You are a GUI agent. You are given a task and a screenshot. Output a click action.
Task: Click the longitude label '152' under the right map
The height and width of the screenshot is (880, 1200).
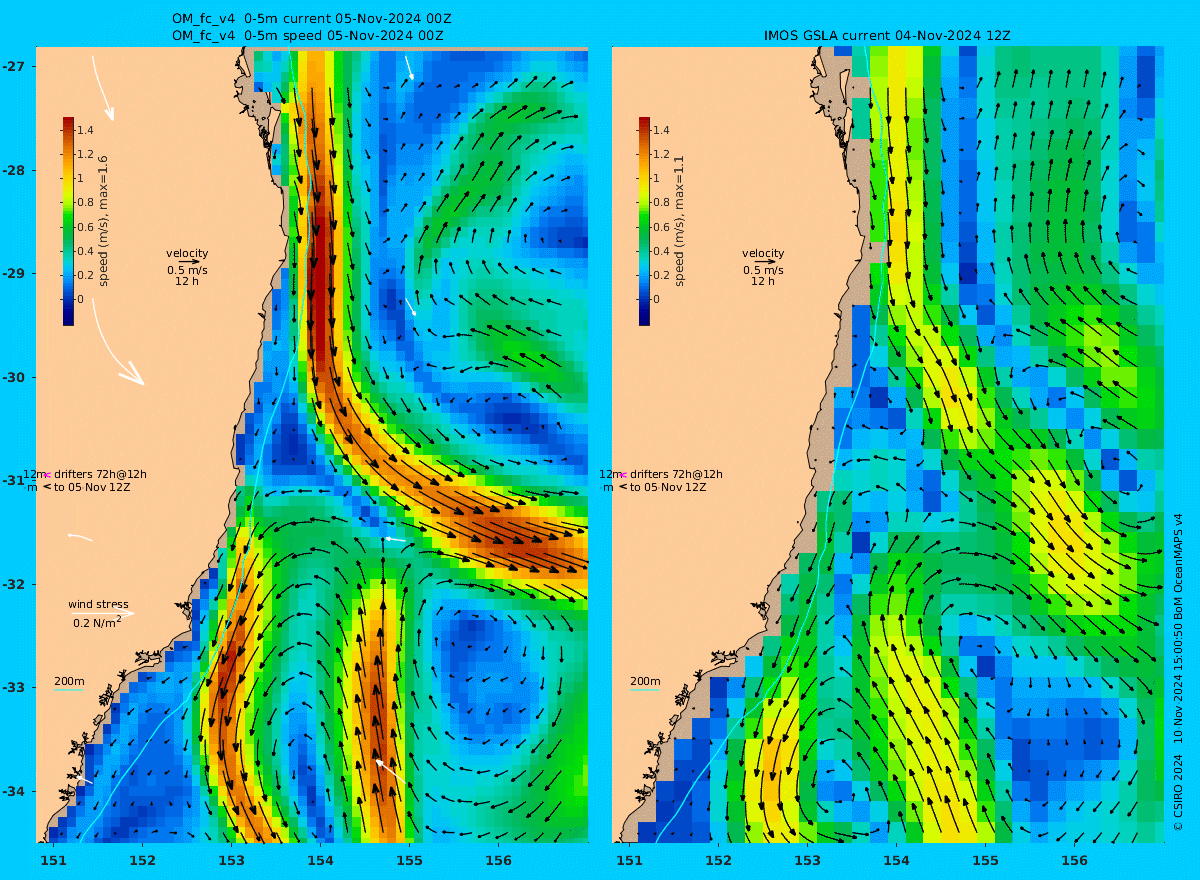click(718, 860)
